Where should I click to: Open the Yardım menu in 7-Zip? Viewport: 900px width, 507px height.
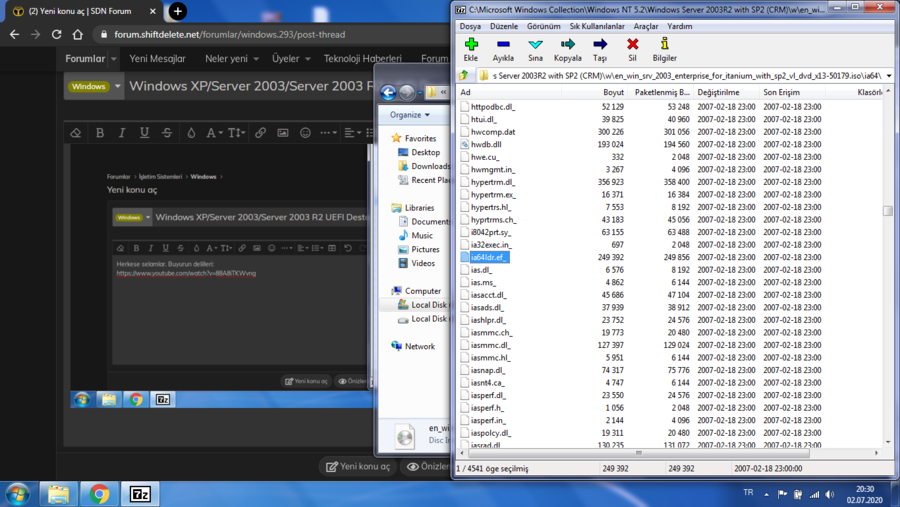point(680,26)
